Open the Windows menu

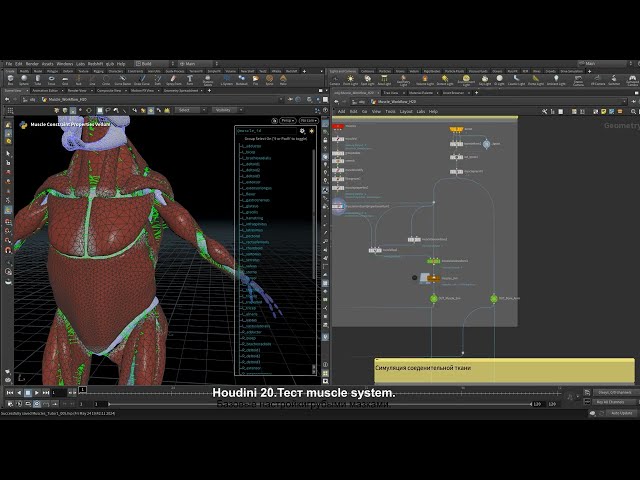pos(65,64)
